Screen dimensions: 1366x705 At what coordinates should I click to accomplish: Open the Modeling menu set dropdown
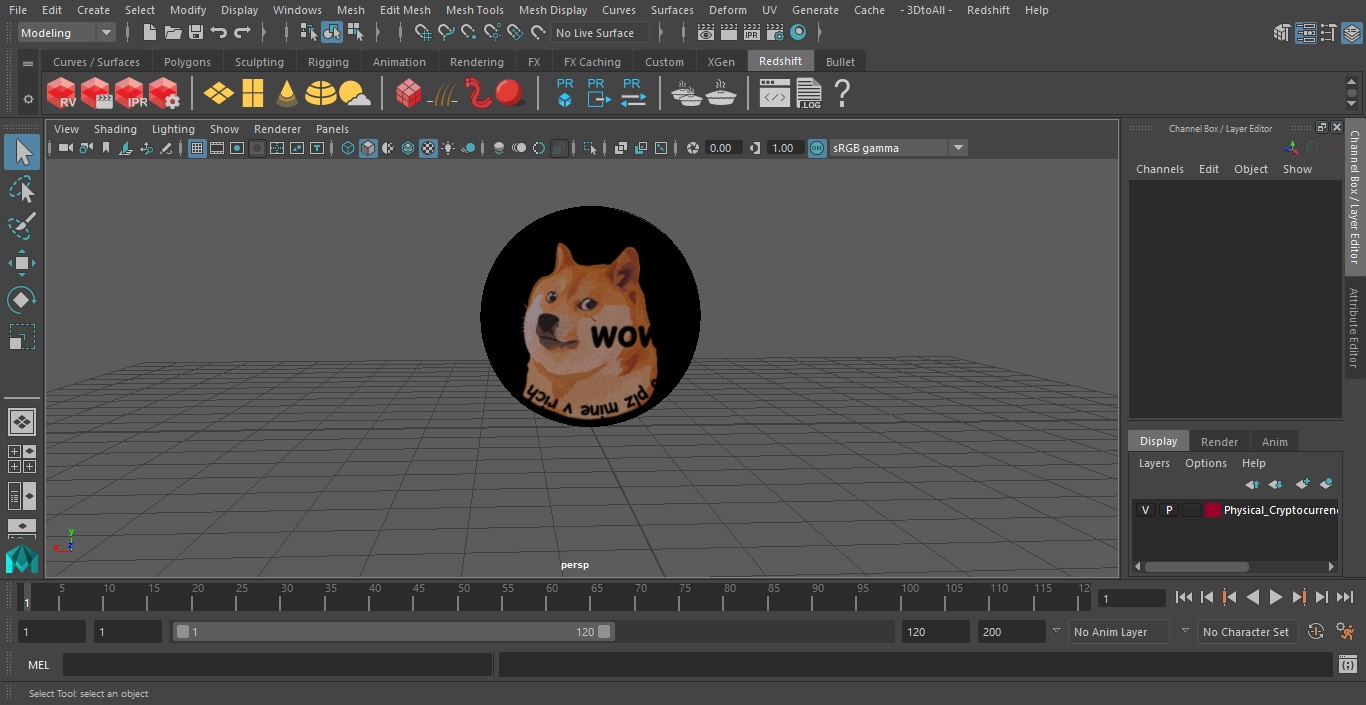click(67, 33)
